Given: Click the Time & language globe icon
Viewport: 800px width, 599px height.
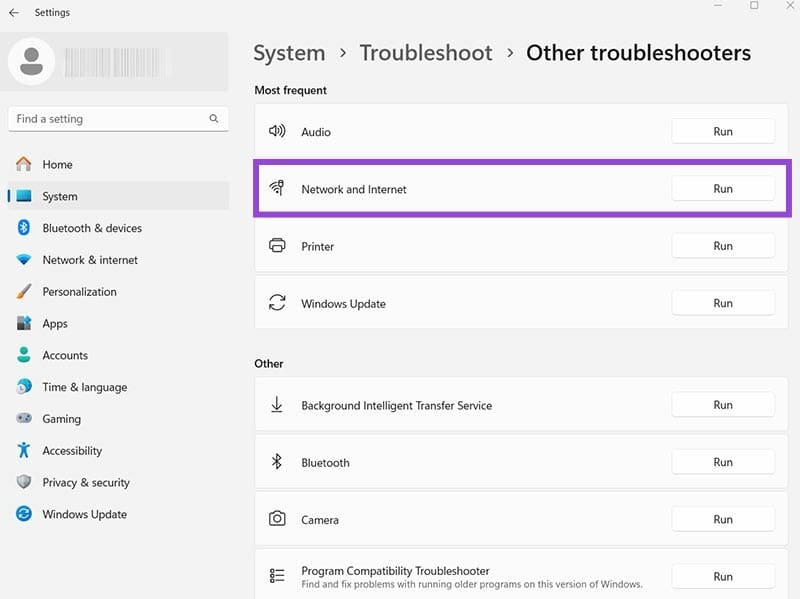Looking at the screenshot, I should 23,387.
